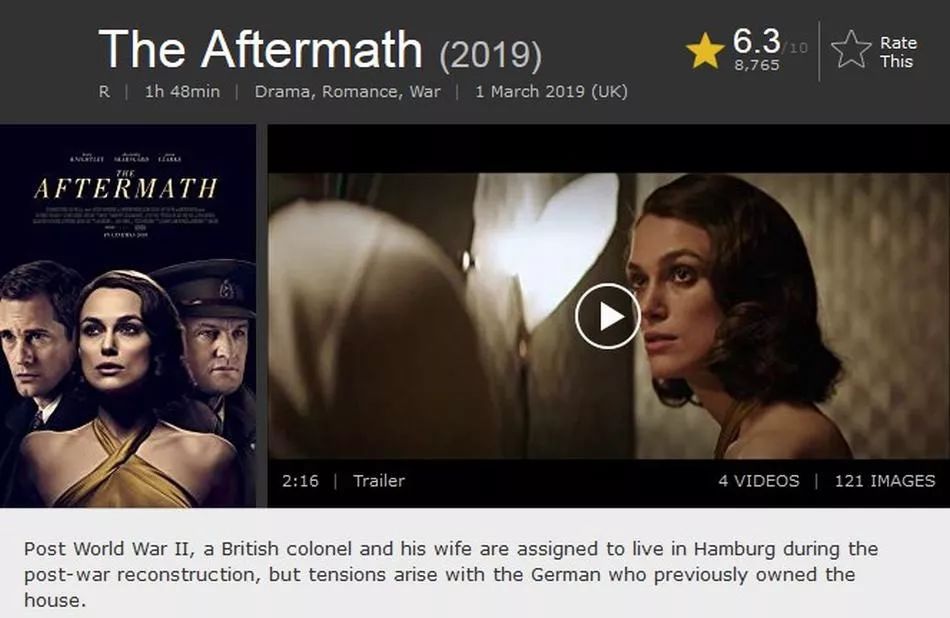Click the Trailer label under the video
The height and width of the screenshot is (618, 950).
(379, 481)
